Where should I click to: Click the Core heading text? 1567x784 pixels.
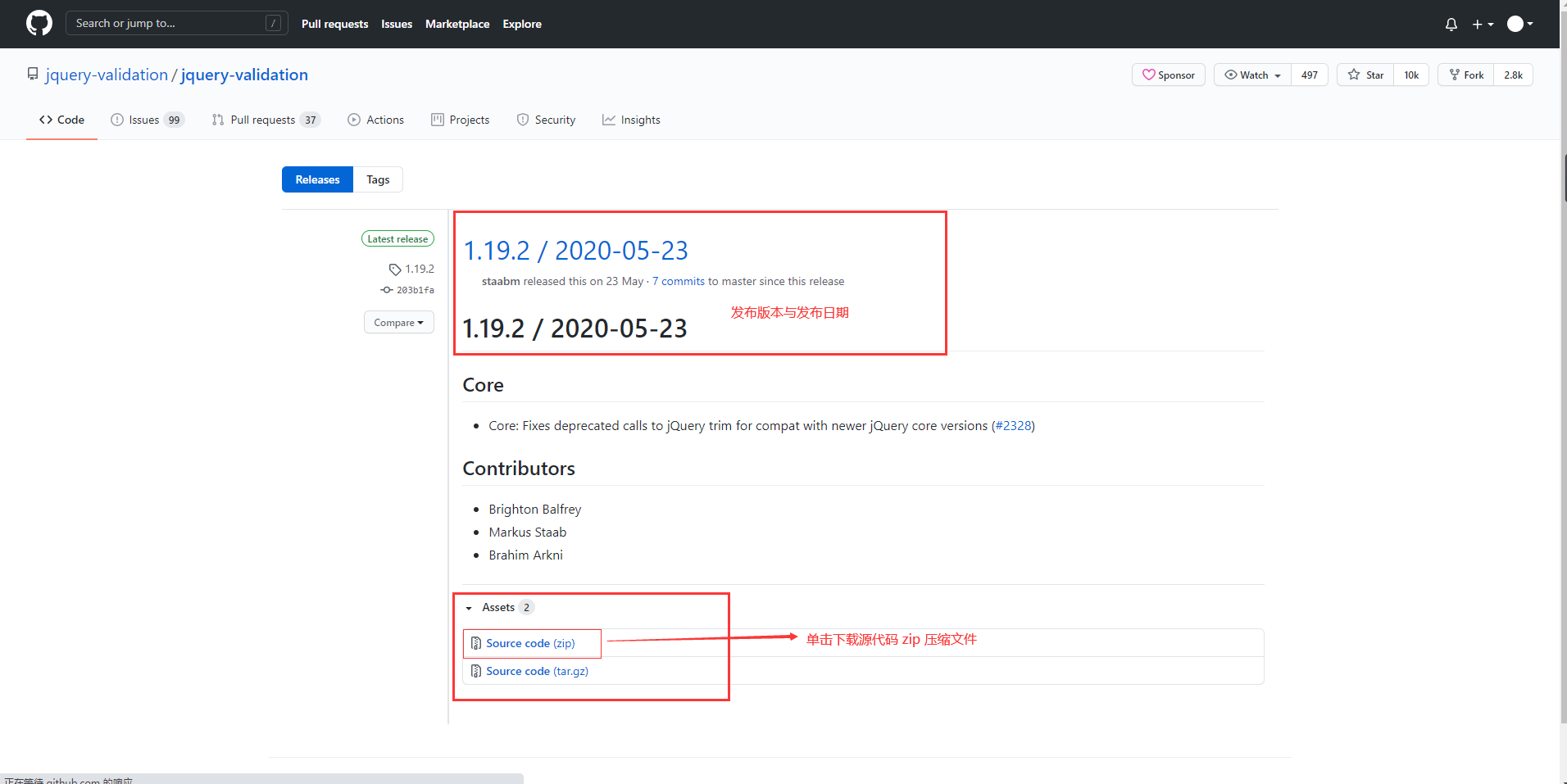(x=483, y=385)
